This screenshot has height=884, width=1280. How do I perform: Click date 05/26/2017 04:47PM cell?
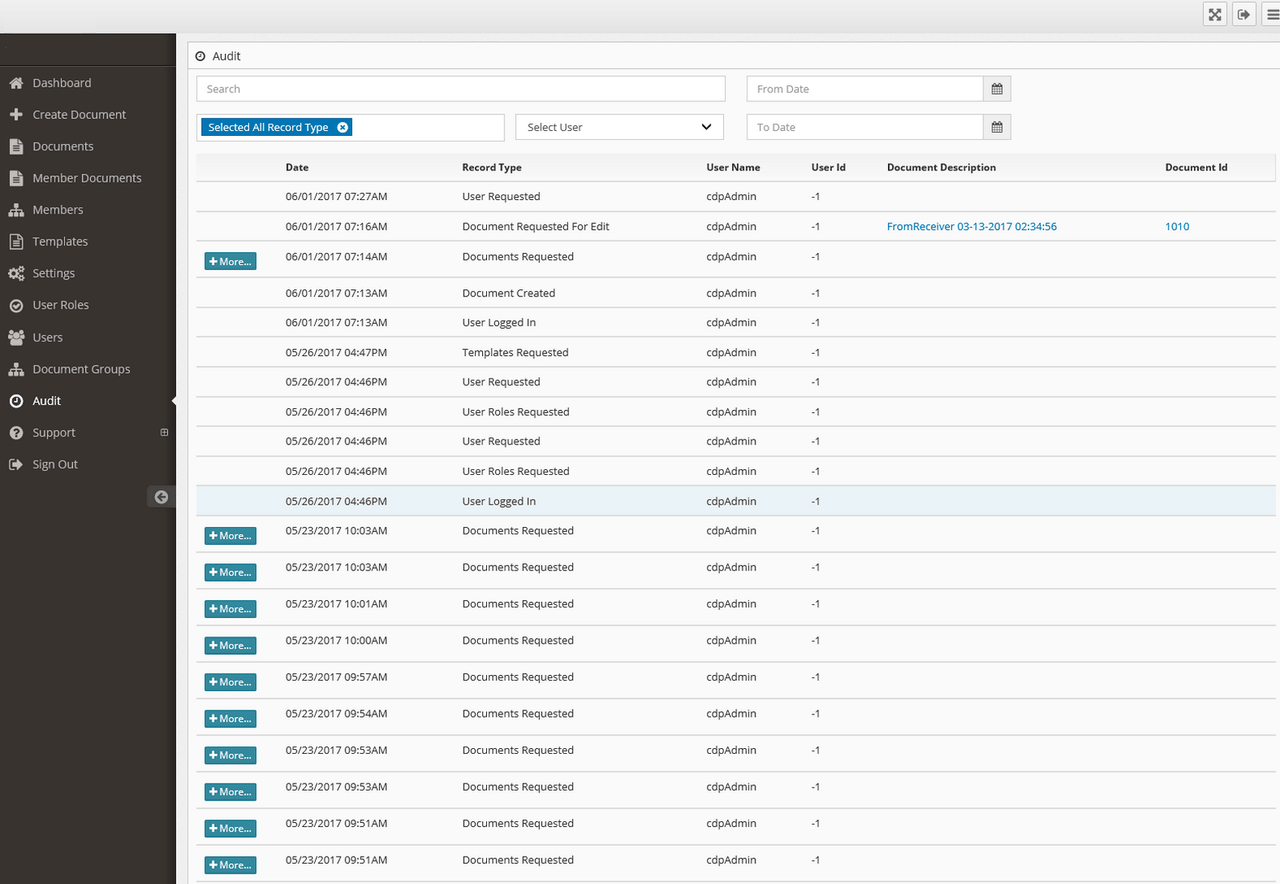(x=336, y=353)
